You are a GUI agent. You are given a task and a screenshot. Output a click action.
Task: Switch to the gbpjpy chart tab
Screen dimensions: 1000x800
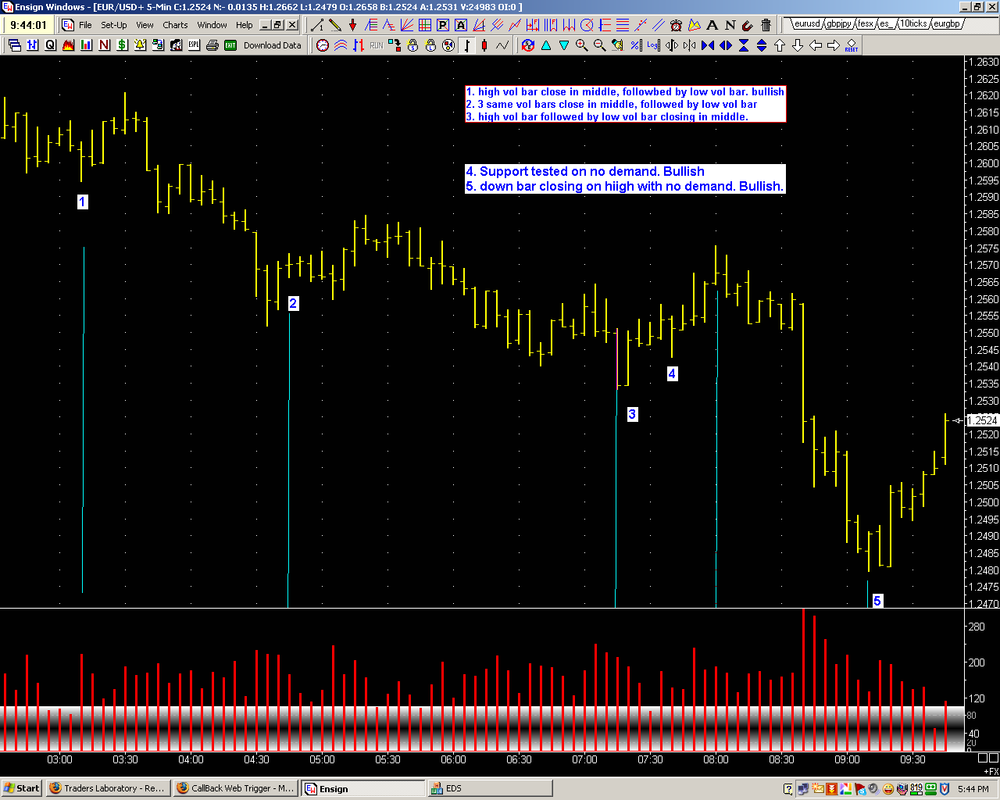pyautogui.click(x=839, y=24)
